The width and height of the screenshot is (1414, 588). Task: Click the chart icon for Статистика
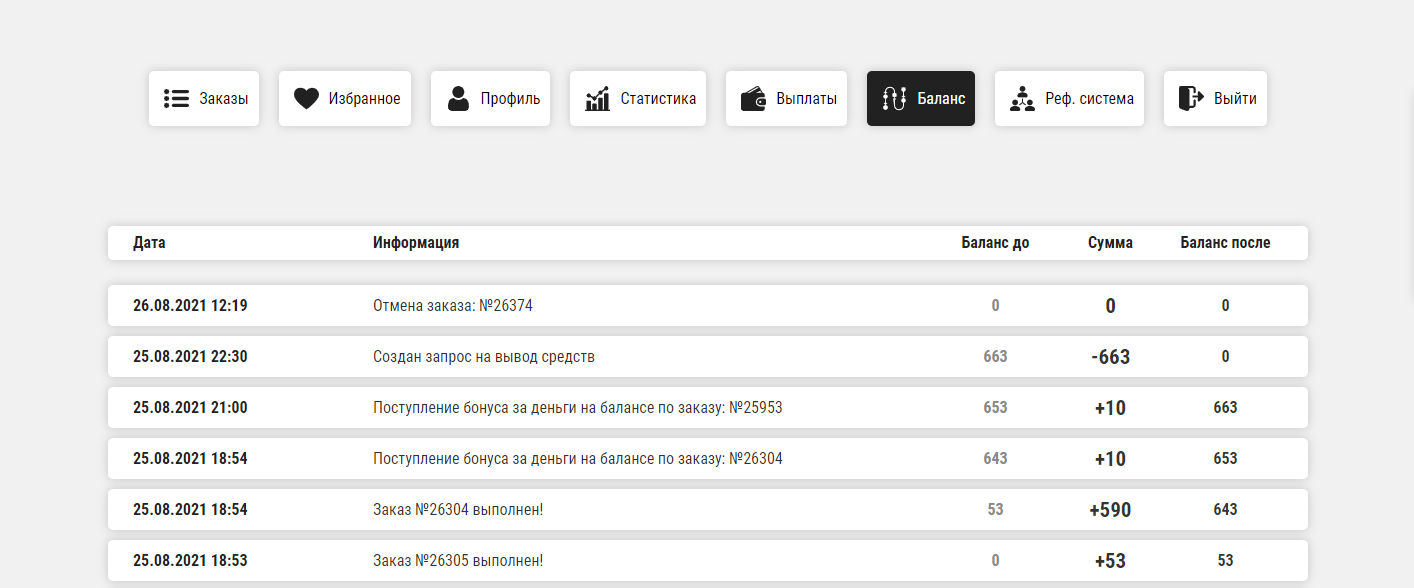coord(597,99)
